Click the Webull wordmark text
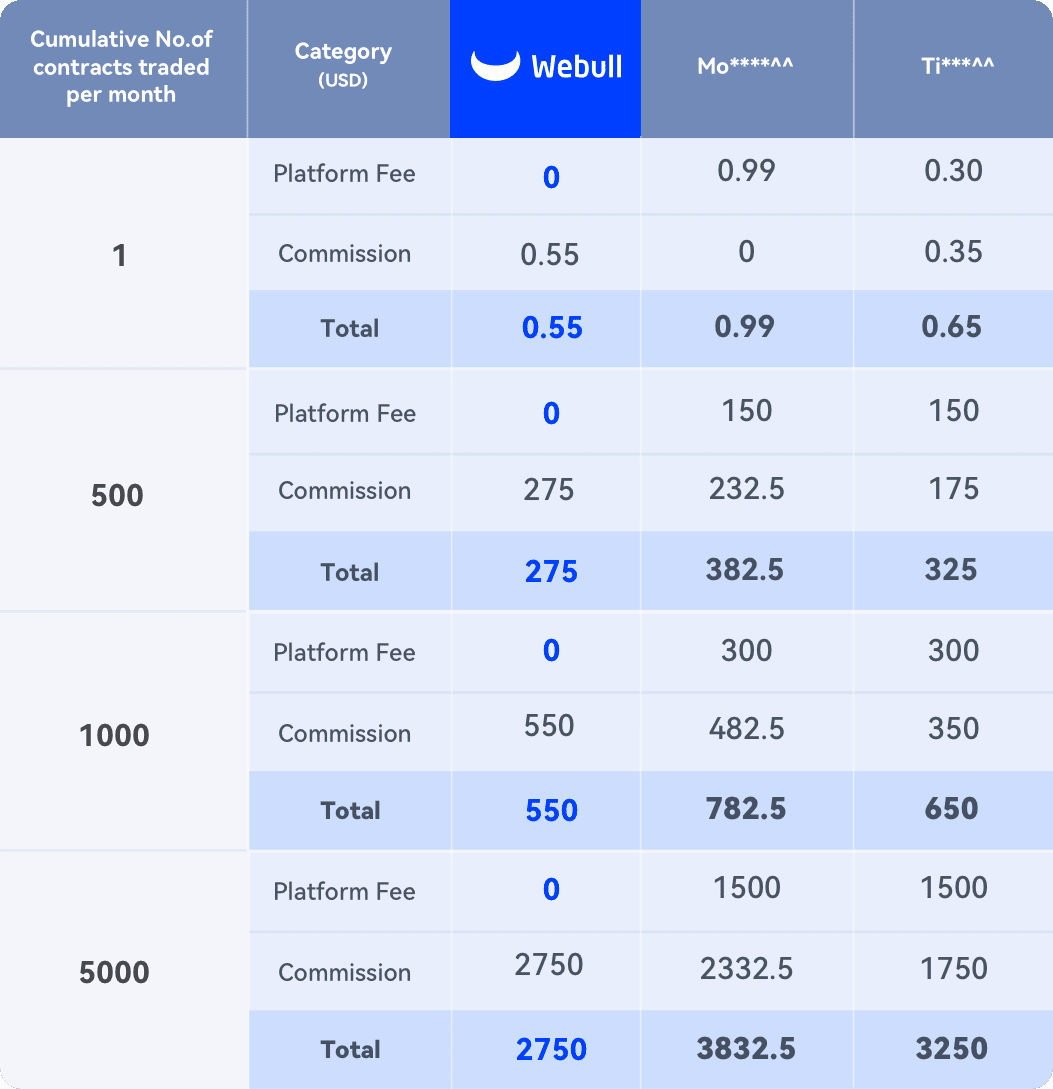This screenshot has height=1089, width=1053. pyautogui.click(x=577, y=67)
